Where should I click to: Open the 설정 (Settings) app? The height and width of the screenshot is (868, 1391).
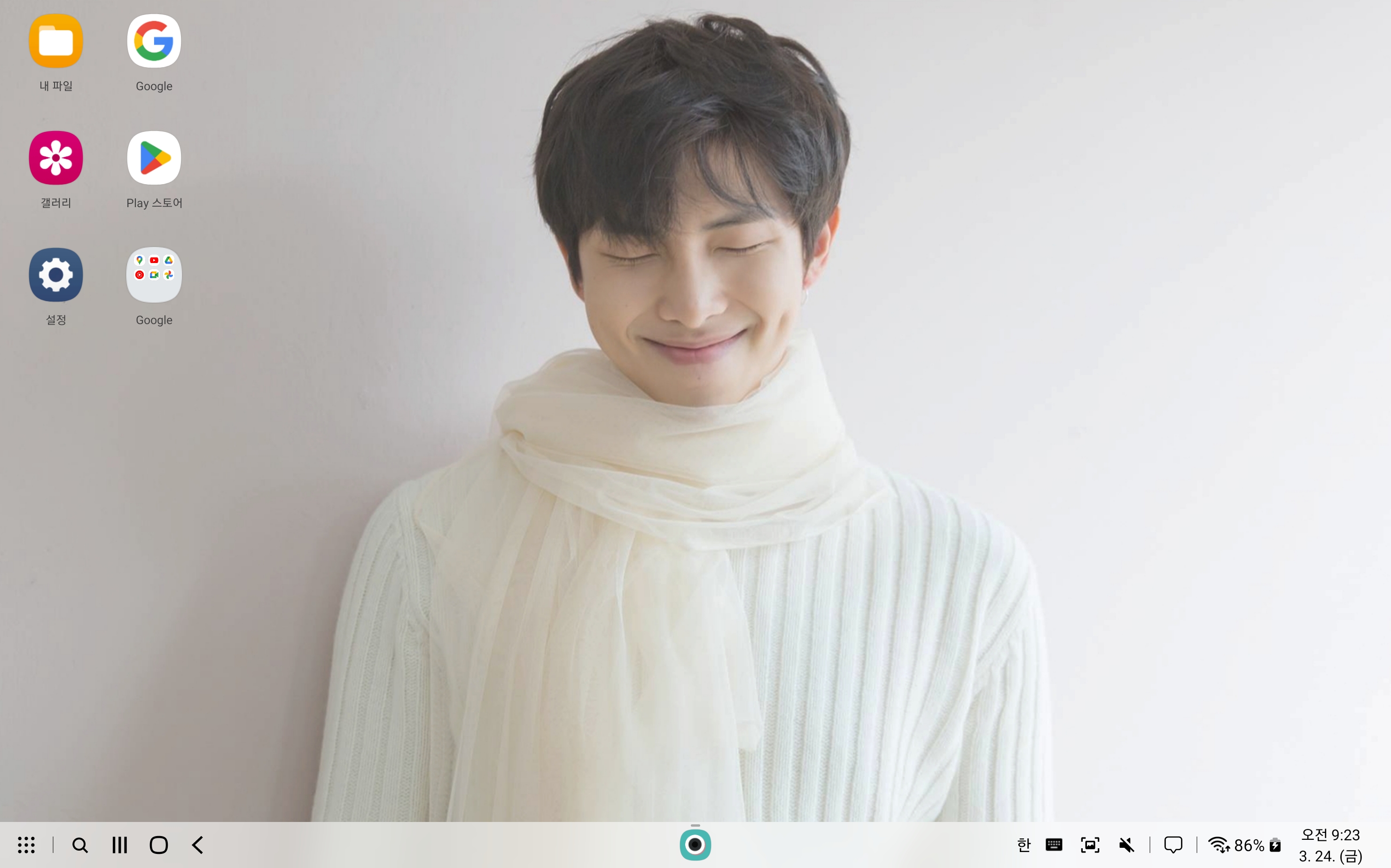pyautogui.click(x=56, y=275)
